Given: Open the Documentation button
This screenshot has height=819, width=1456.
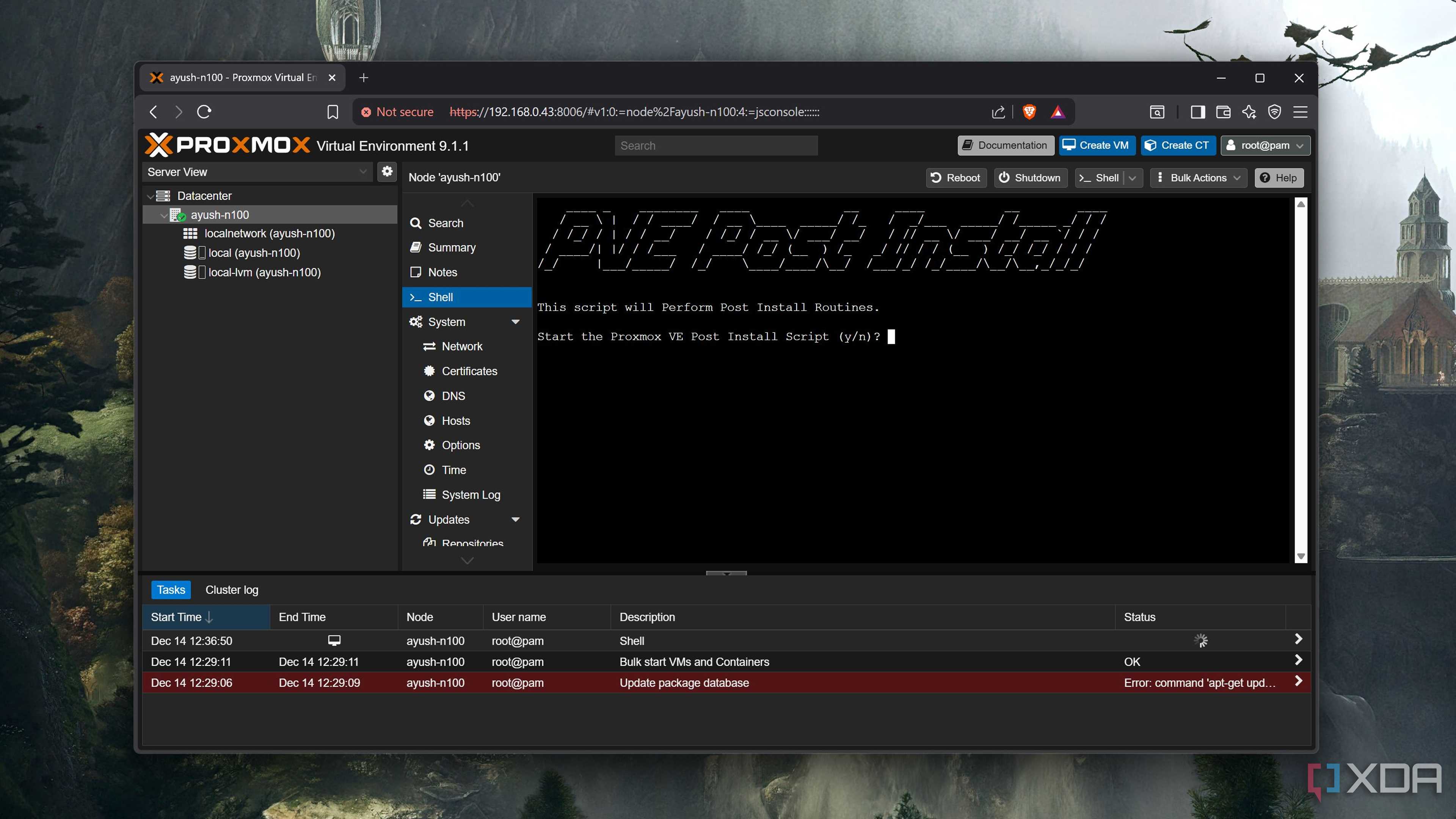Looking at the screenshot, I should (x=1006, y=145).
